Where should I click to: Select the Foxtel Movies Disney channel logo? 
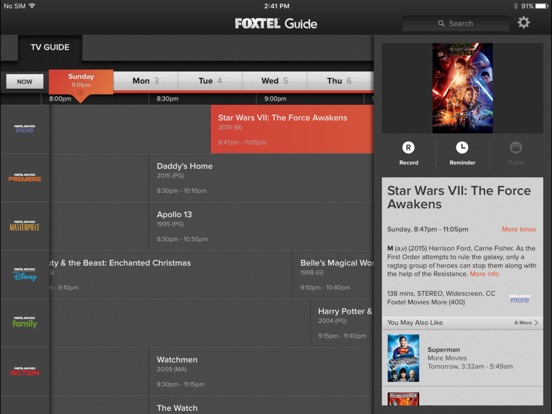(x=24, y=275)
